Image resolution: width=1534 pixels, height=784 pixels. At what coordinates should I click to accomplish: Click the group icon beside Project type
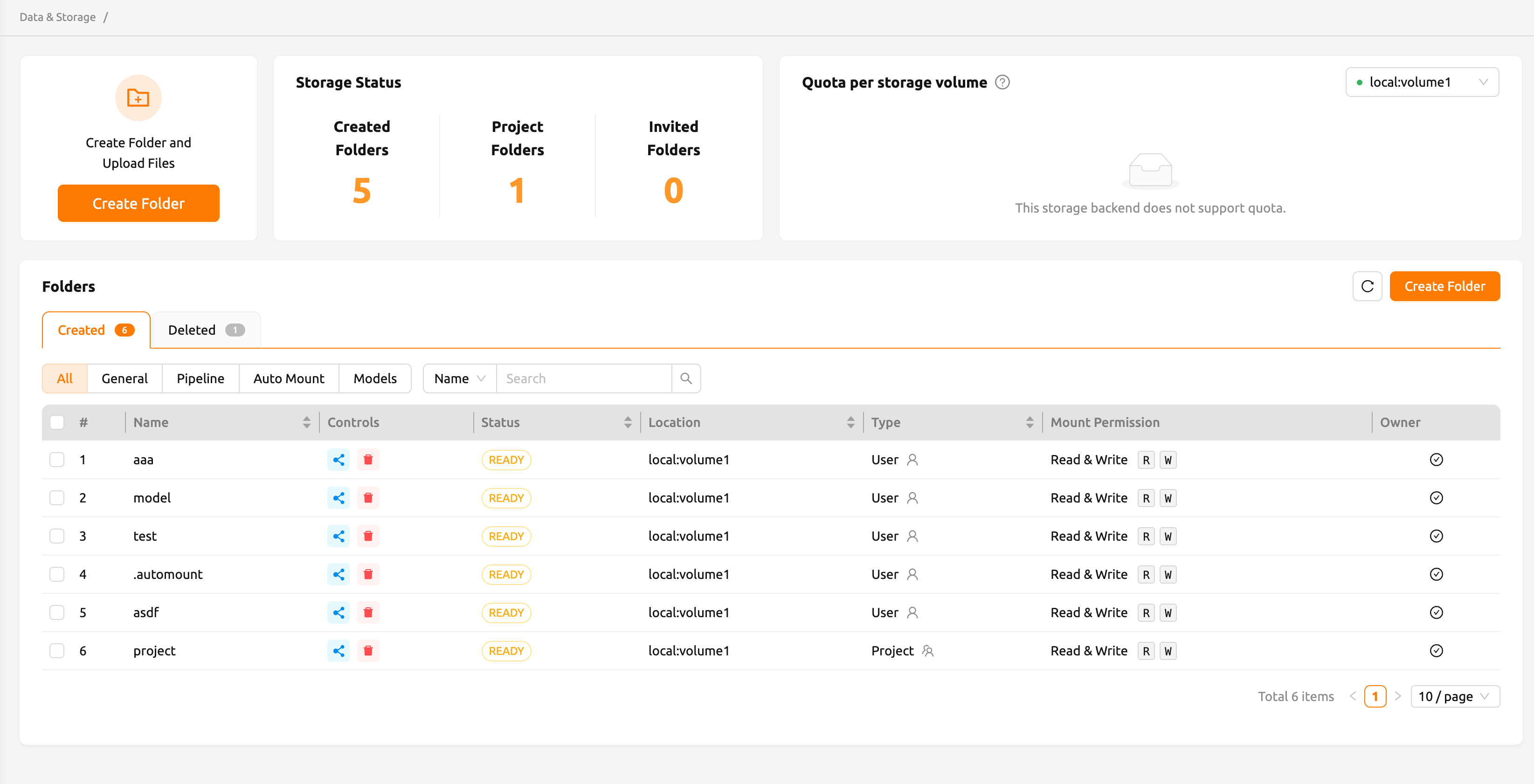click(928, 651)
